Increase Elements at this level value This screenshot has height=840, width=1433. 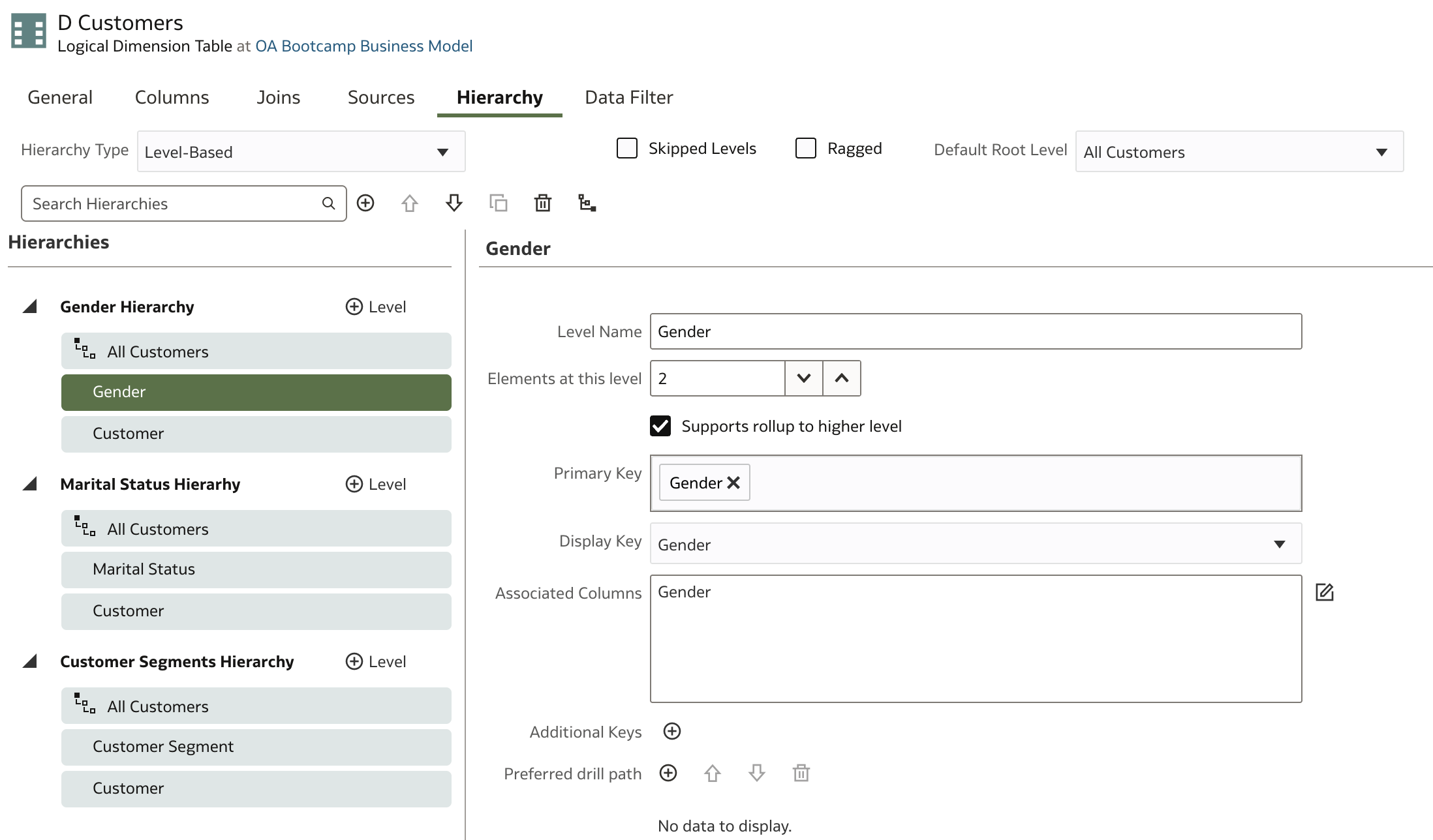[842, 378]
